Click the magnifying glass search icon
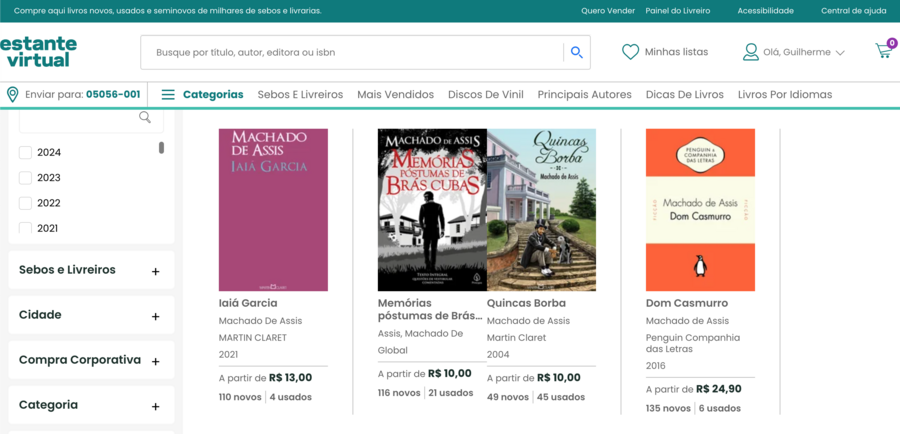Image resolution: width=900 pixels, height=434 pixels. coord(577,52)
